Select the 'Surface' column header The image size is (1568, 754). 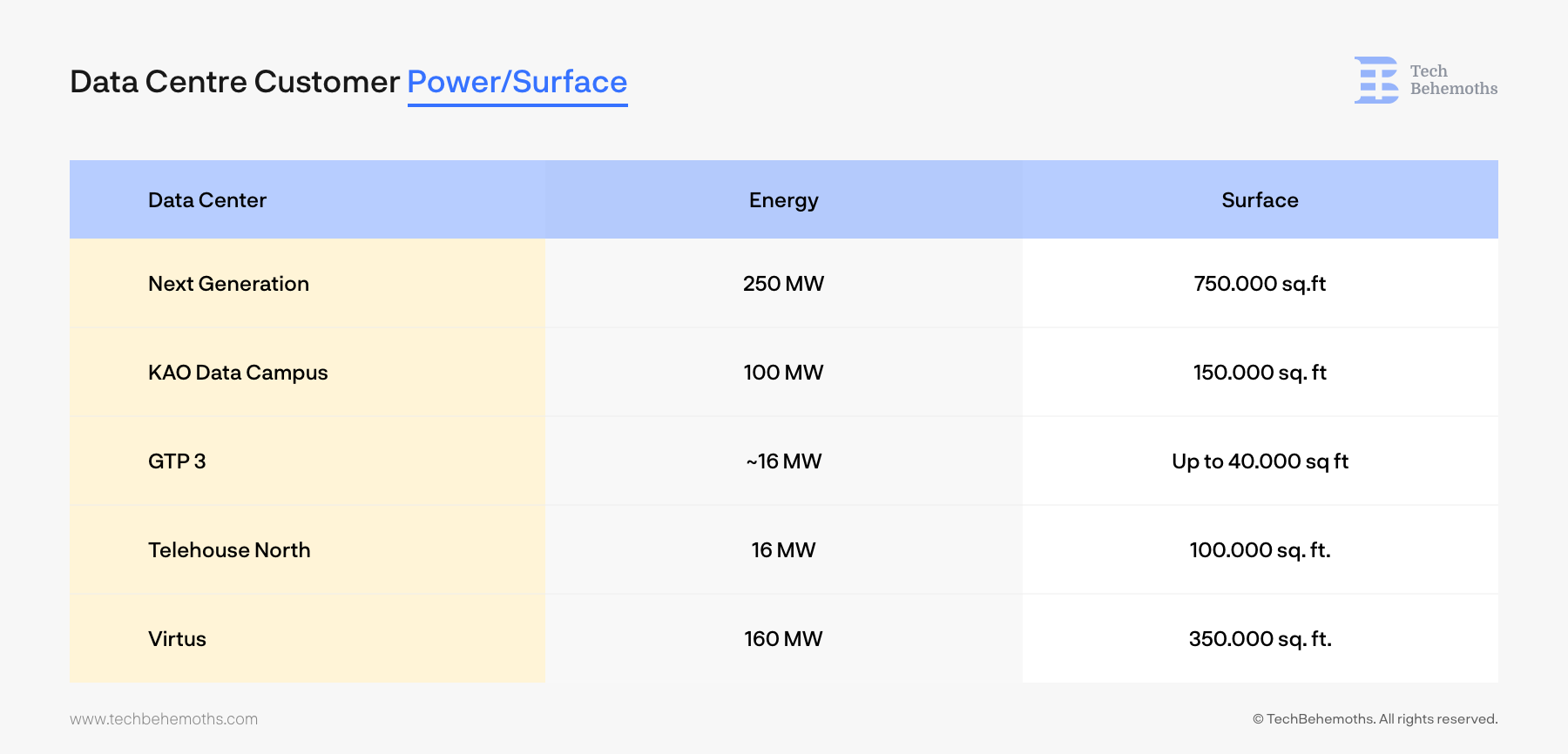[1260, 200]
